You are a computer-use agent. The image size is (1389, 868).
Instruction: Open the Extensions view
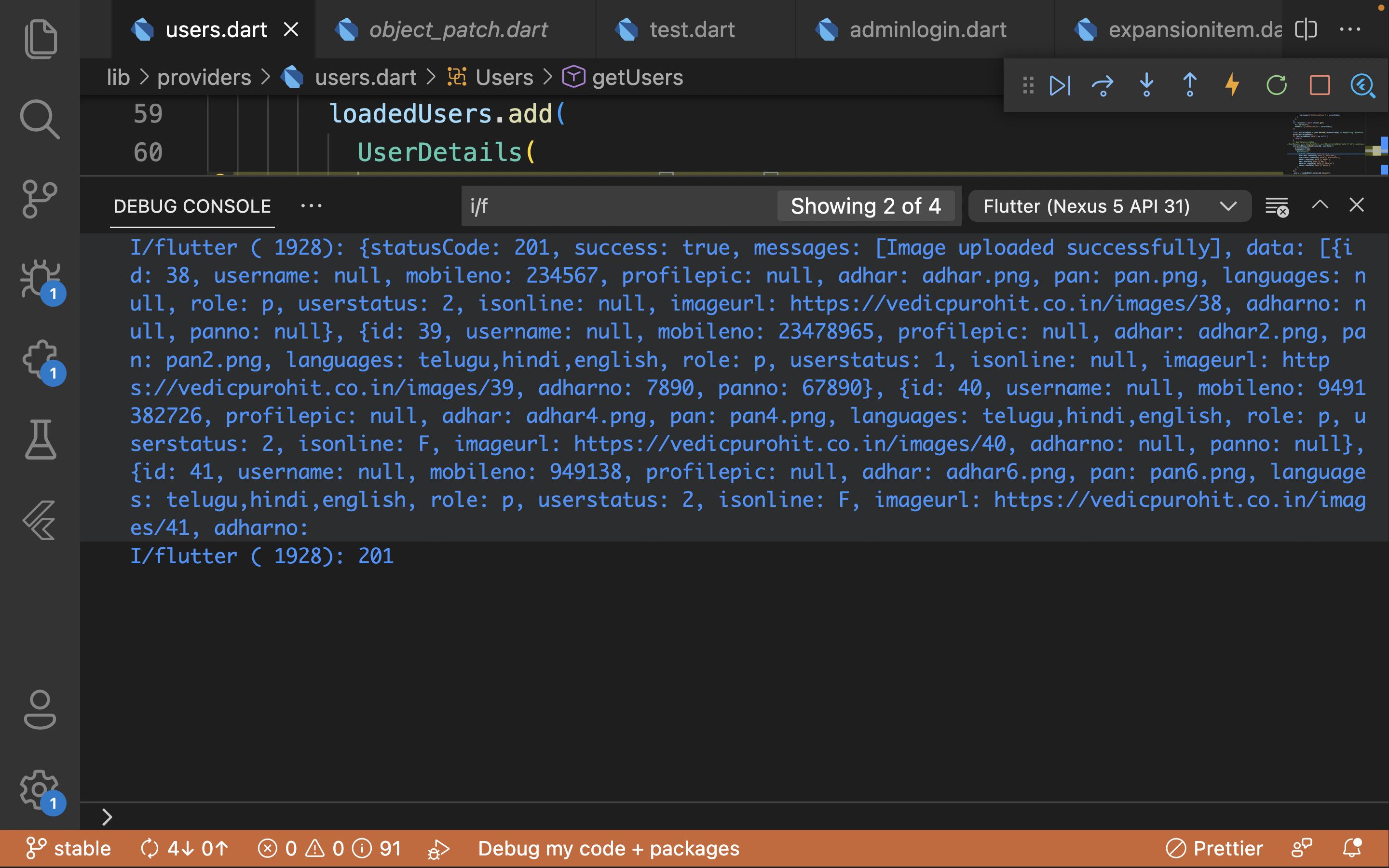tap(40, 360)
